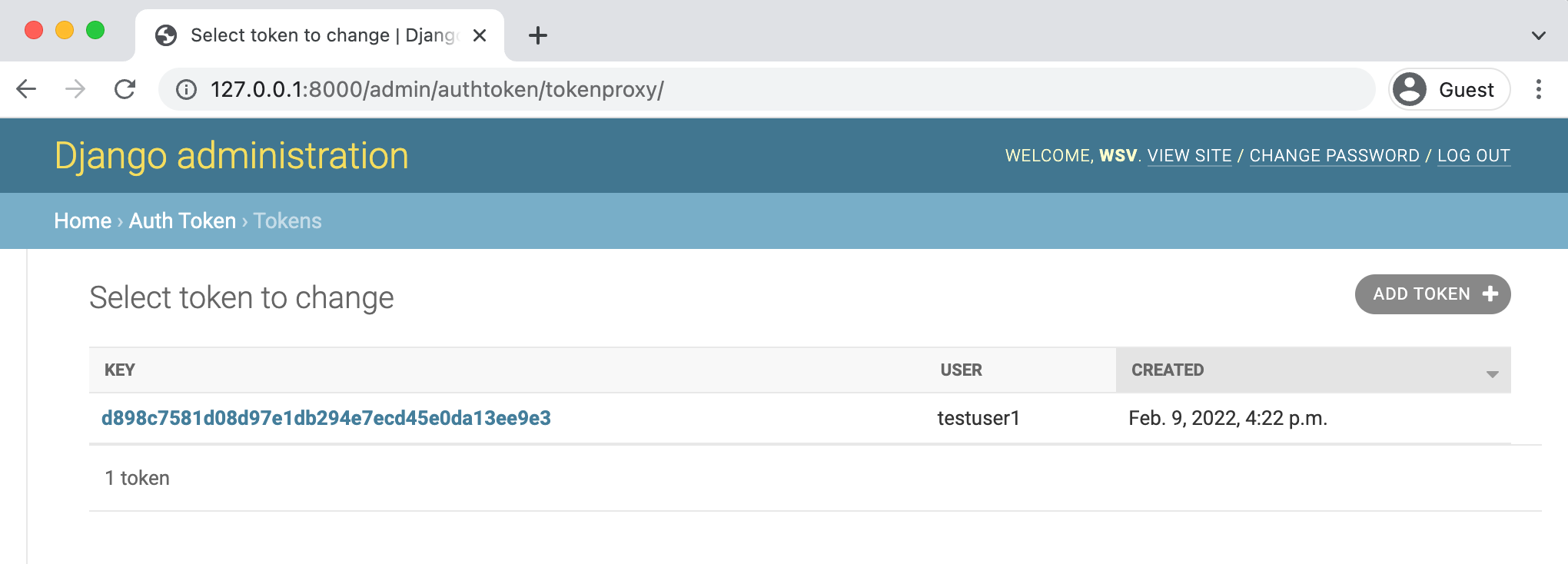Viewport: 1568px width, 564px height.
Task: Click the Add Token button
Action: pos(1433,294)
